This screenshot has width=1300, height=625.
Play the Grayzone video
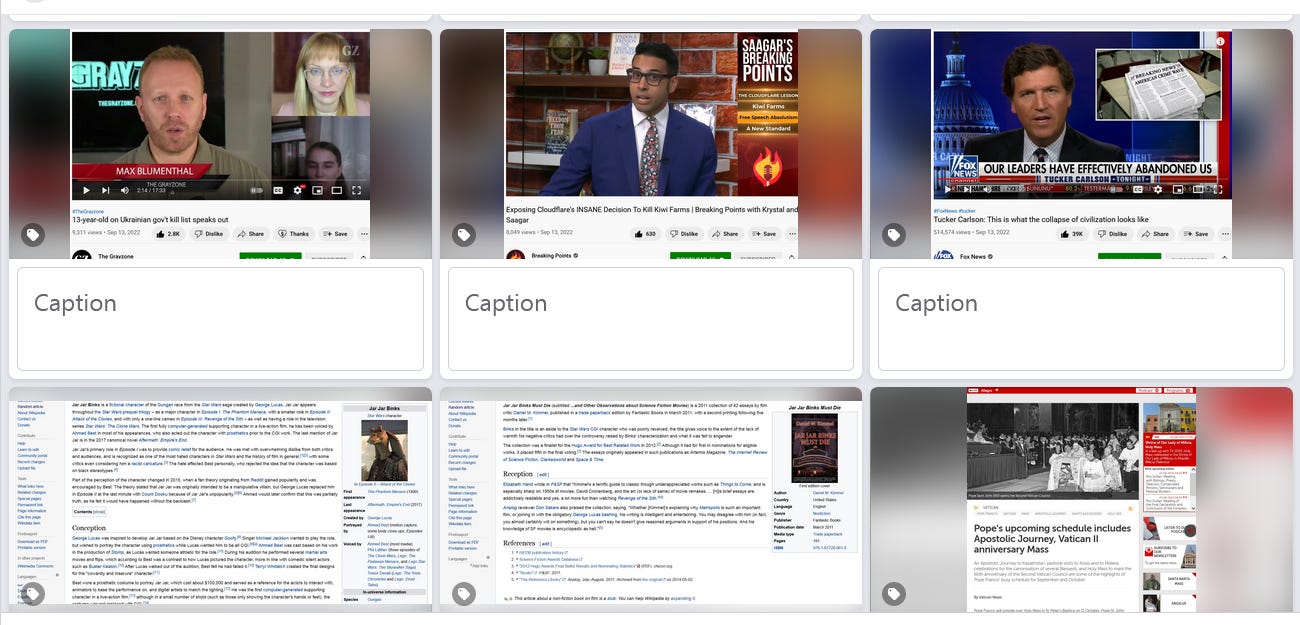[86, 190]
